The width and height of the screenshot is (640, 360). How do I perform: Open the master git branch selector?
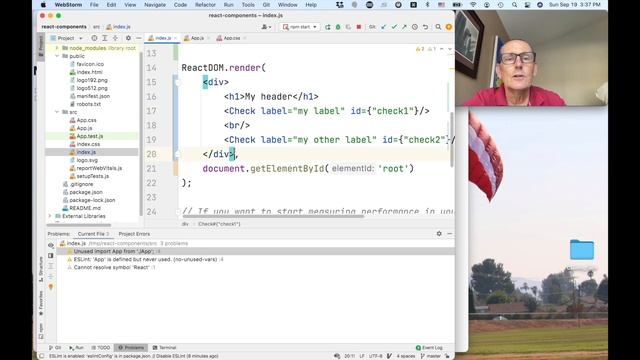[430, 356]
